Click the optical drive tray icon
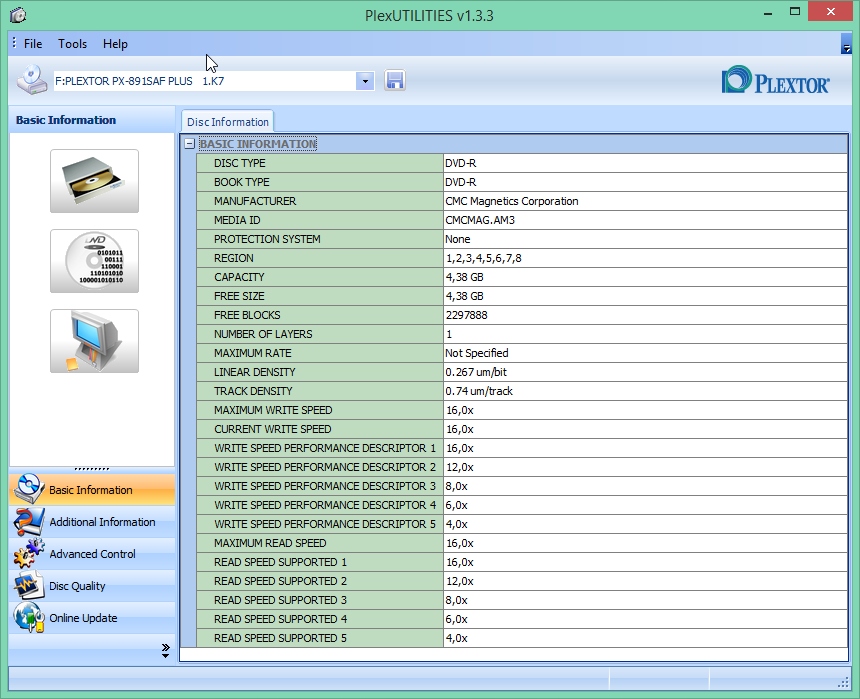This screenshot has height=699, width=860. (94, 181)
